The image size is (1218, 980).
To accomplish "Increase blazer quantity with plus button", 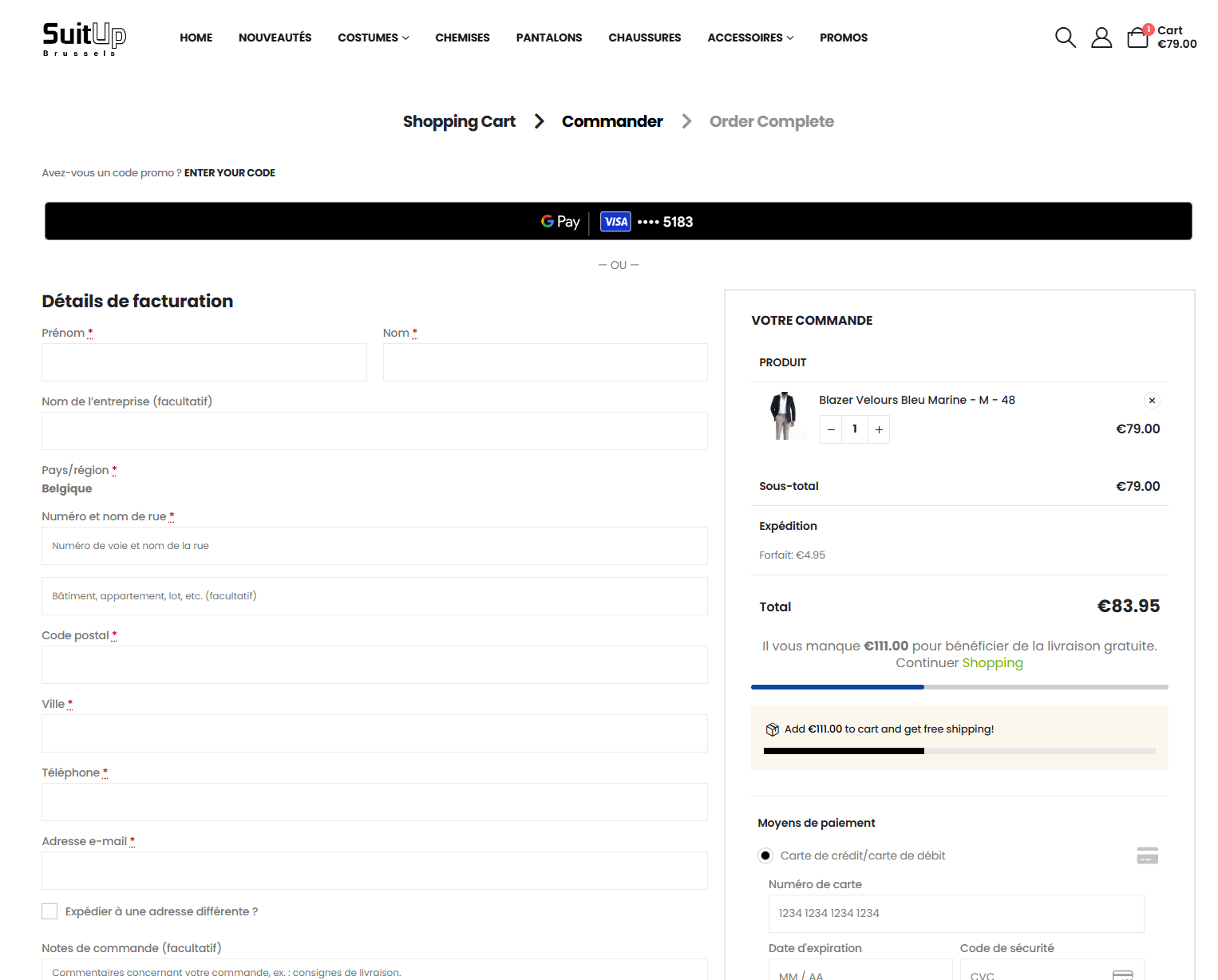I will click(x=879, y=429).
